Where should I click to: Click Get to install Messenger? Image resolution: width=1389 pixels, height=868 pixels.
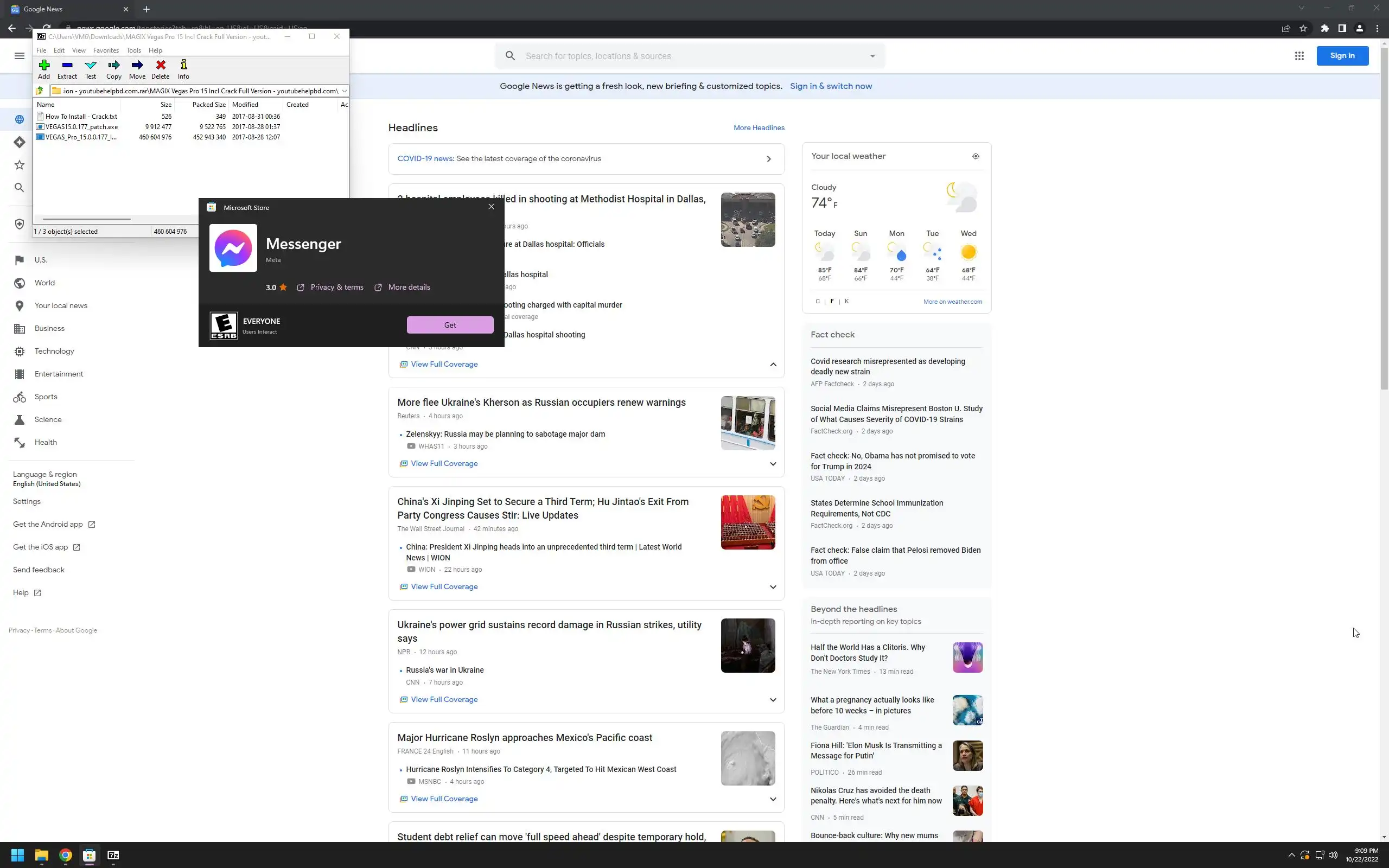(x=449, y=325)
